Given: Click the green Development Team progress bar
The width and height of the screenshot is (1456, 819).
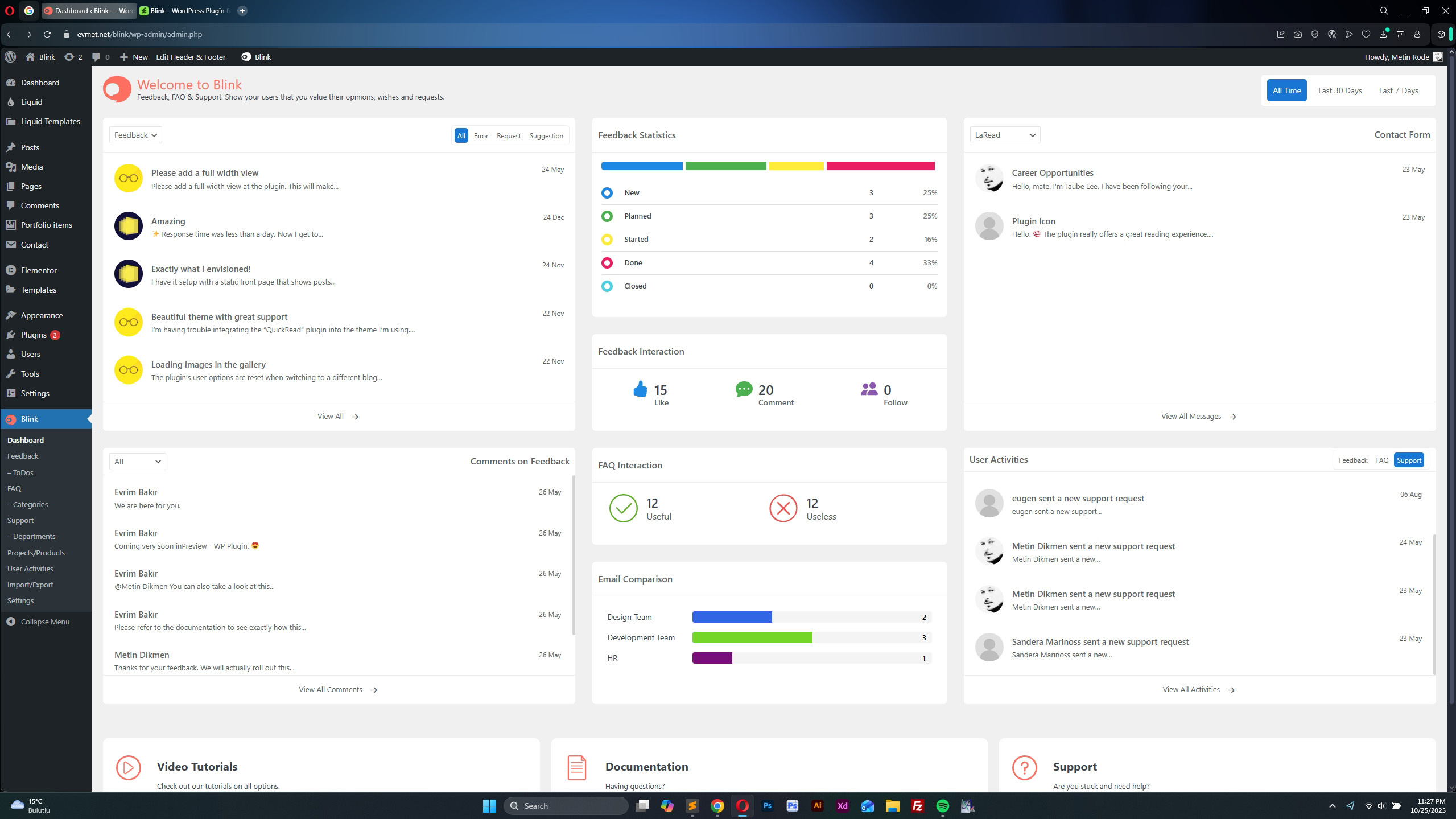Looking at the screenshot, I should (752, 637).
